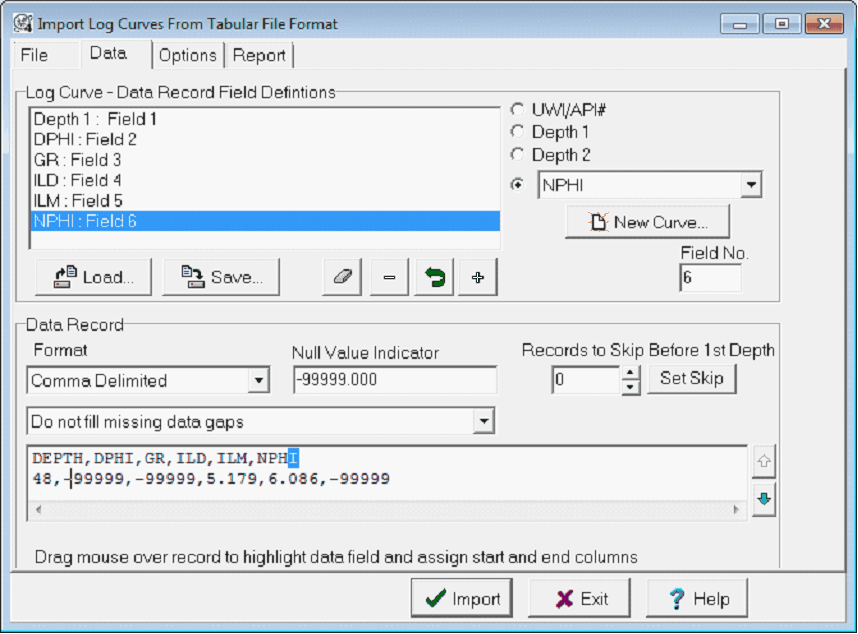Click the horizontal scrollbar in record preview
This screenshot has width=858, height=634.
(x=390, y=510)
